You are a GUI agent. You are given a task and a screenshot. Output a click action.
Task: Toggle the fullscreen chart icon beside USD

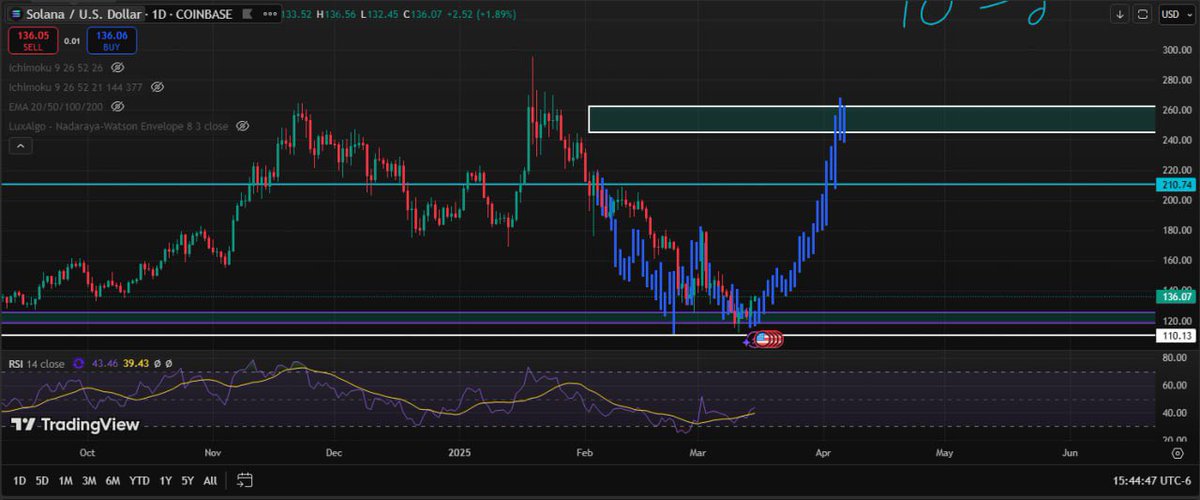pos(1143,15)
